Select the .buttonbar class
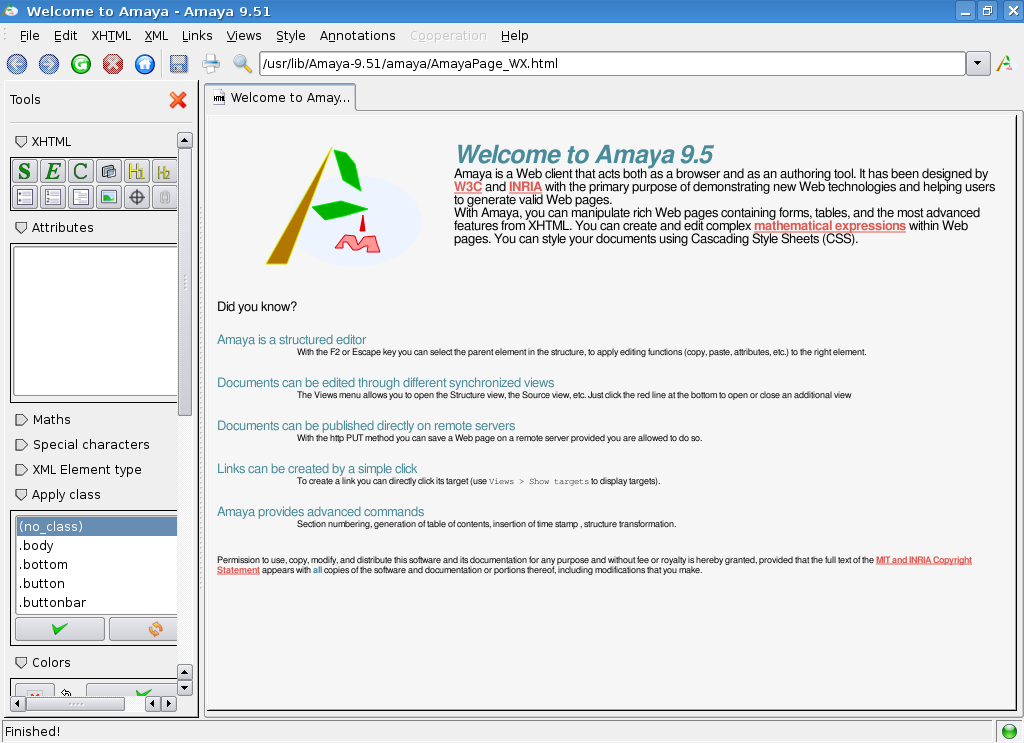This screenshot has width=1024, height=743. 96,602
